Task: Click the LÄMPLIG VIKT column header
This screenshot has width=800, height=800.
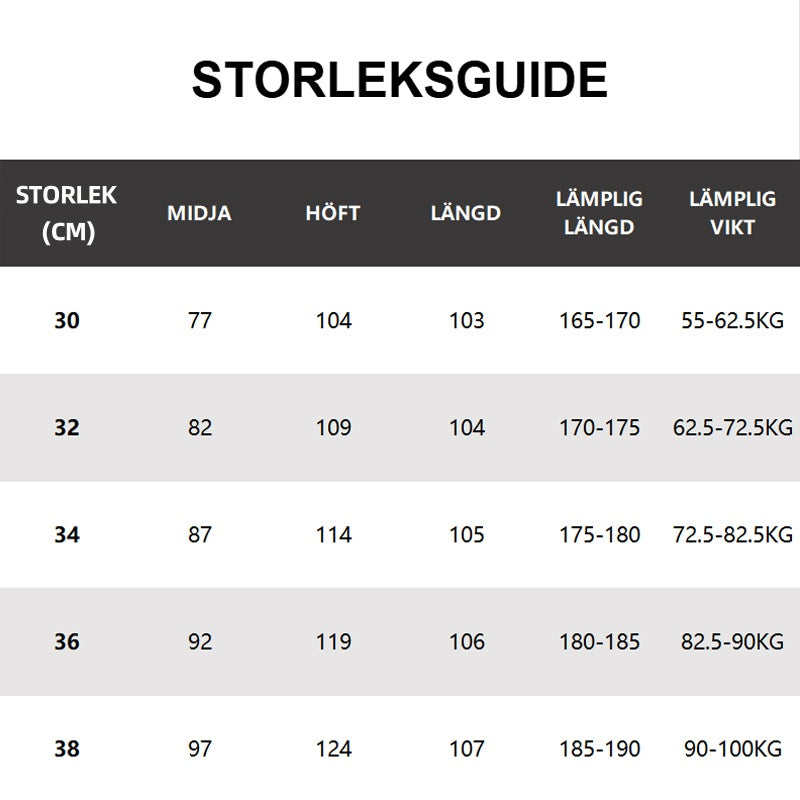Action: click(x=732, y=213)
